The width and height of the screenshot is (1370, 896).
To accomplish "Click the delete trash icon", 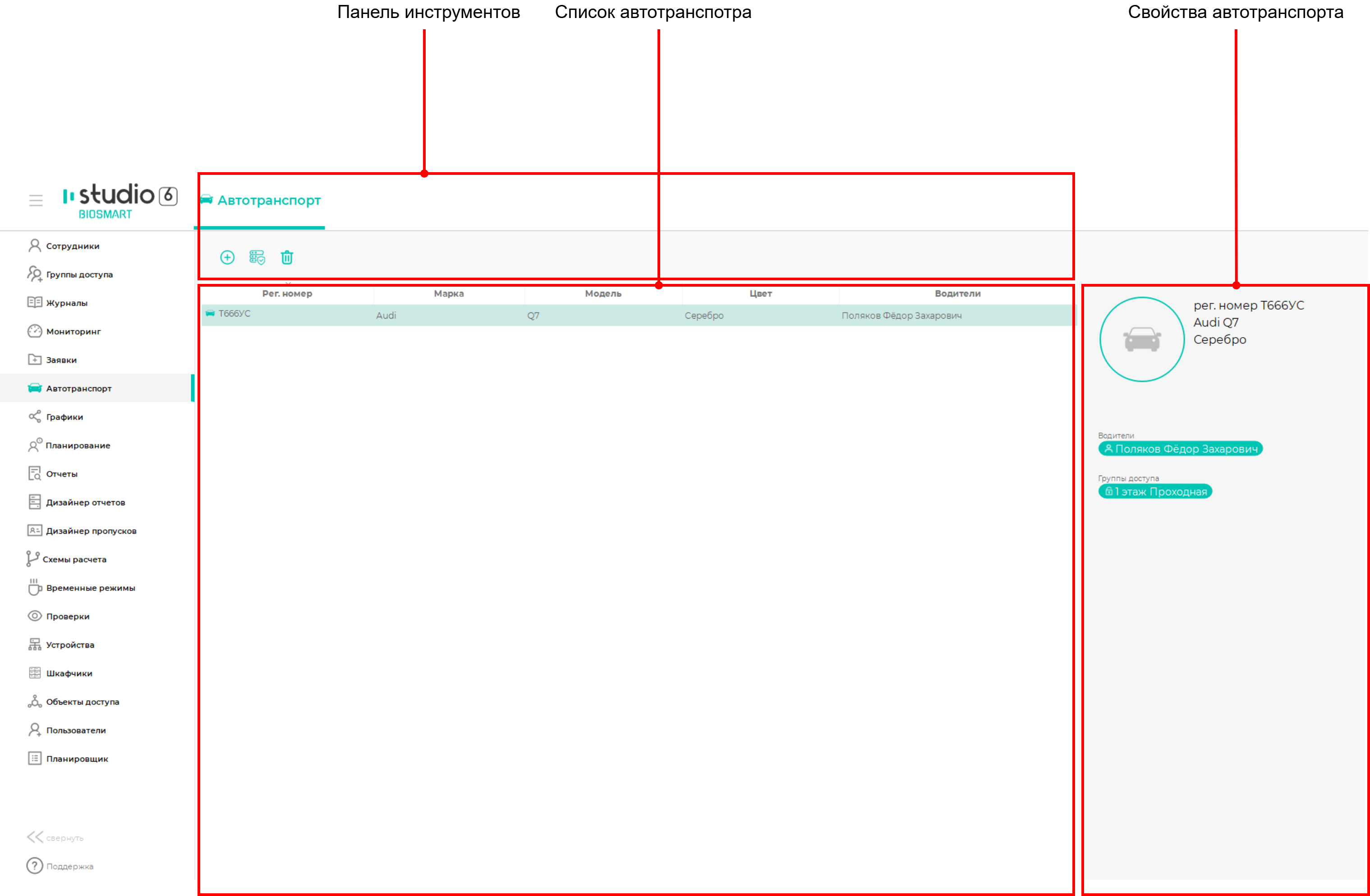I will [x=287, y=257].
